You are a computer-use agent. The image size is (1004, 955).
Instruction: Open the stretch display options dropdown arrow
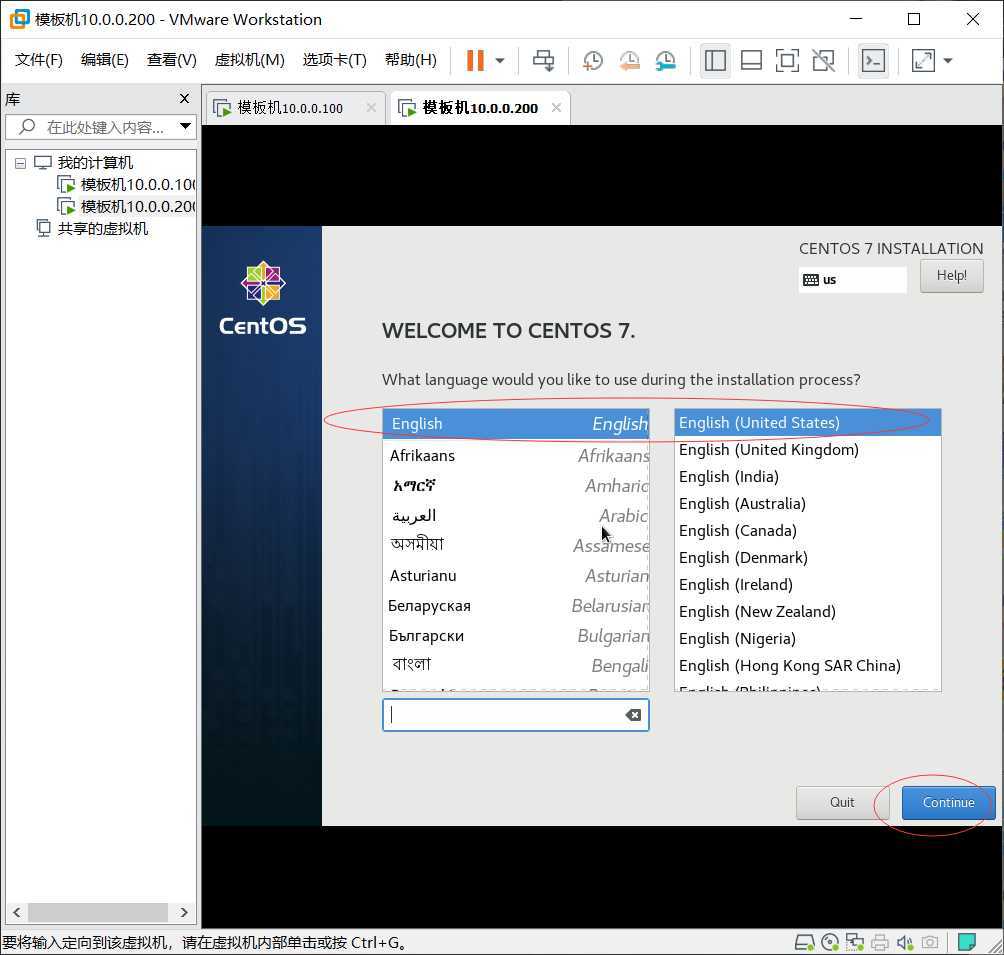coord(948,61)
